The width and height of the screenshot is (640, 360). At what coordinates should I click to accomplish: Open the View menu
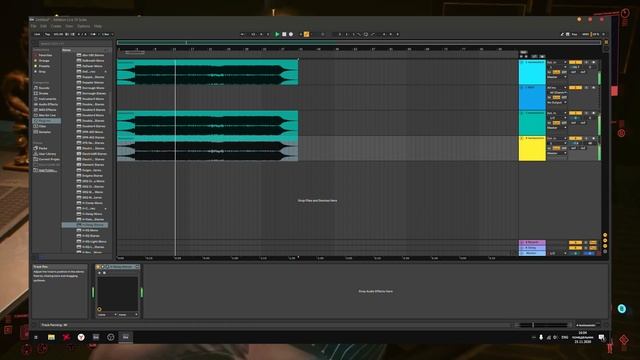69,26
